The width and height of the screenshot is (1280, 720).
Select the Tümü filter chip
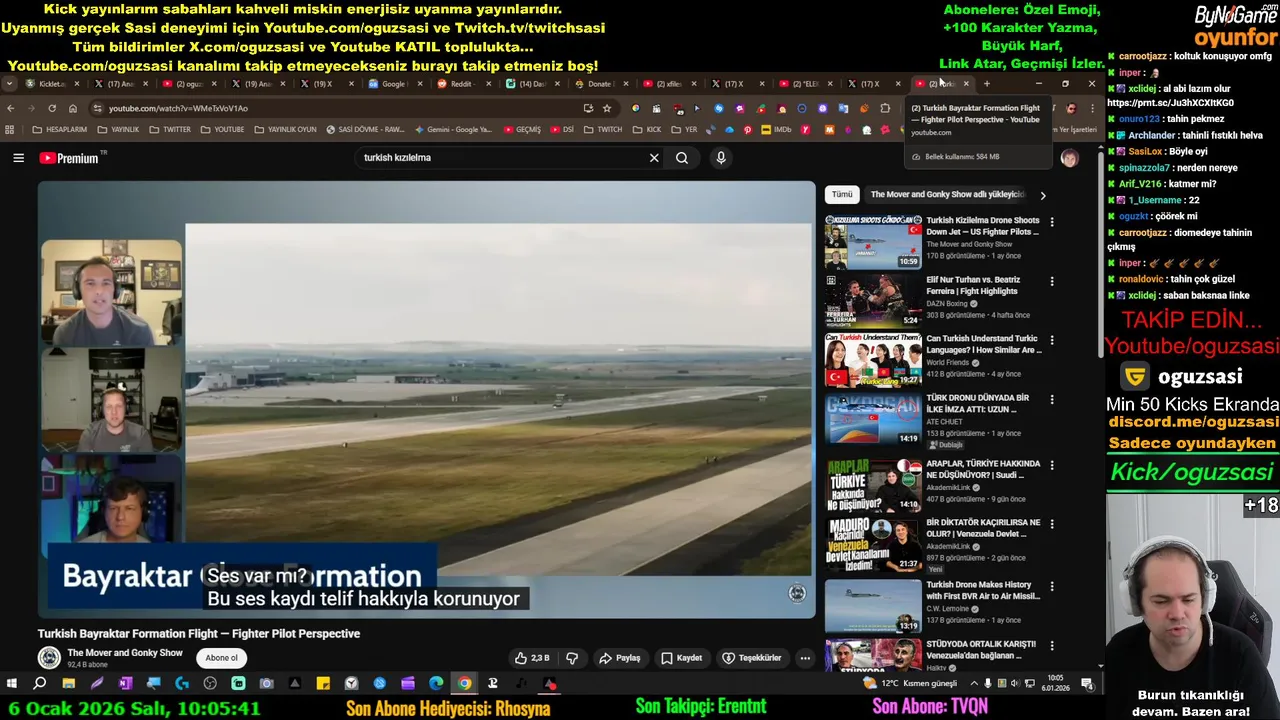842,195
